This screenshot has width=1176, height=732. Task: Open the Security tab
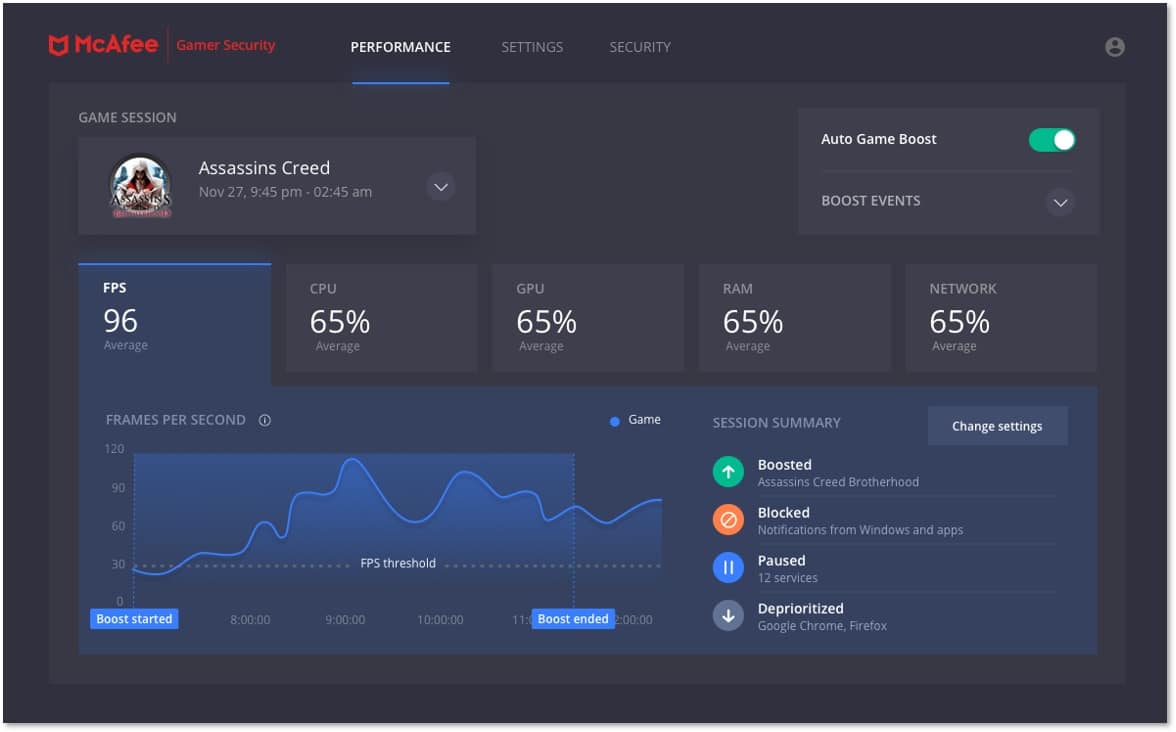click(640, 47)
